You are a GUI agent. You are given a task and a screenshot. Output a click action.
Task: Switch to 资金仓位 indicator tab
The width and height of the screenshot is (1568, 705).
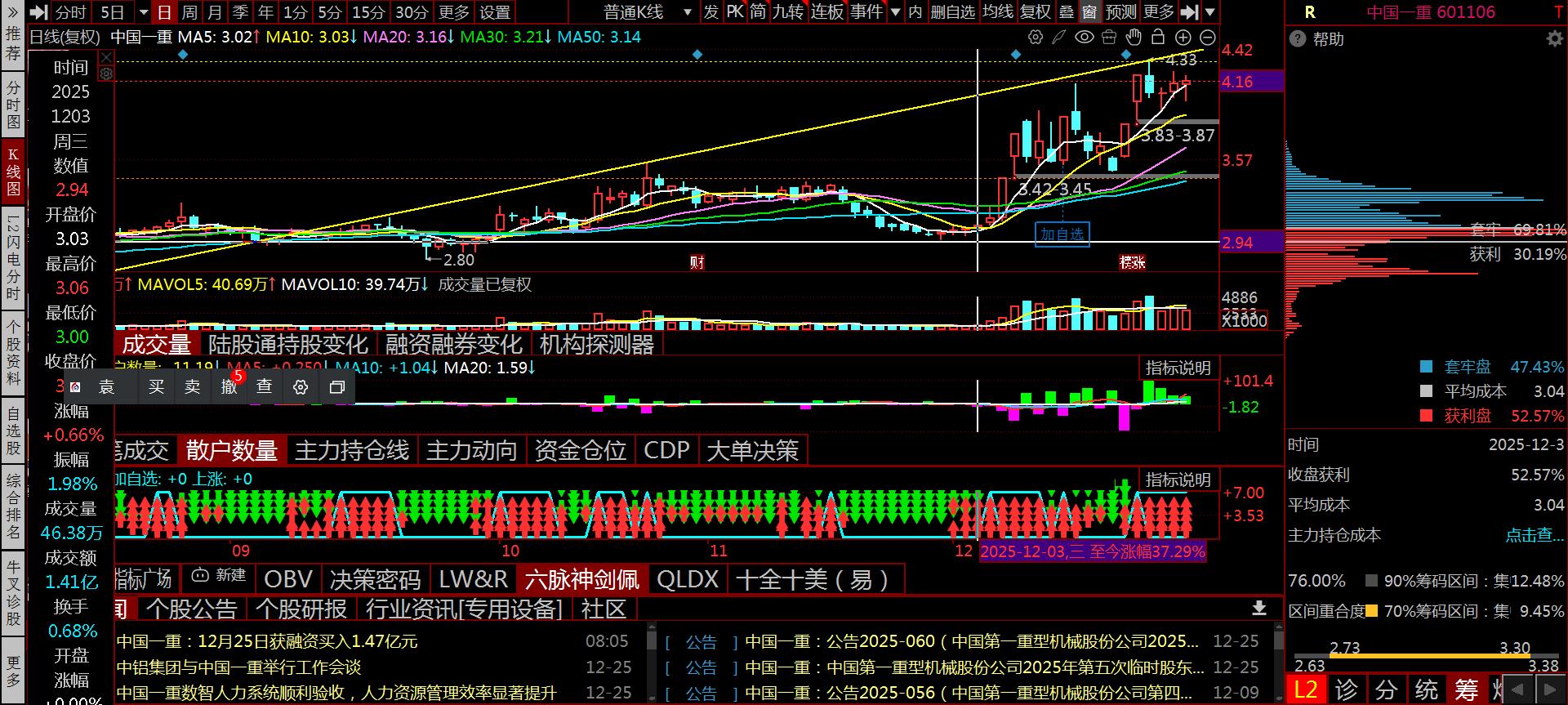[580, 450]
